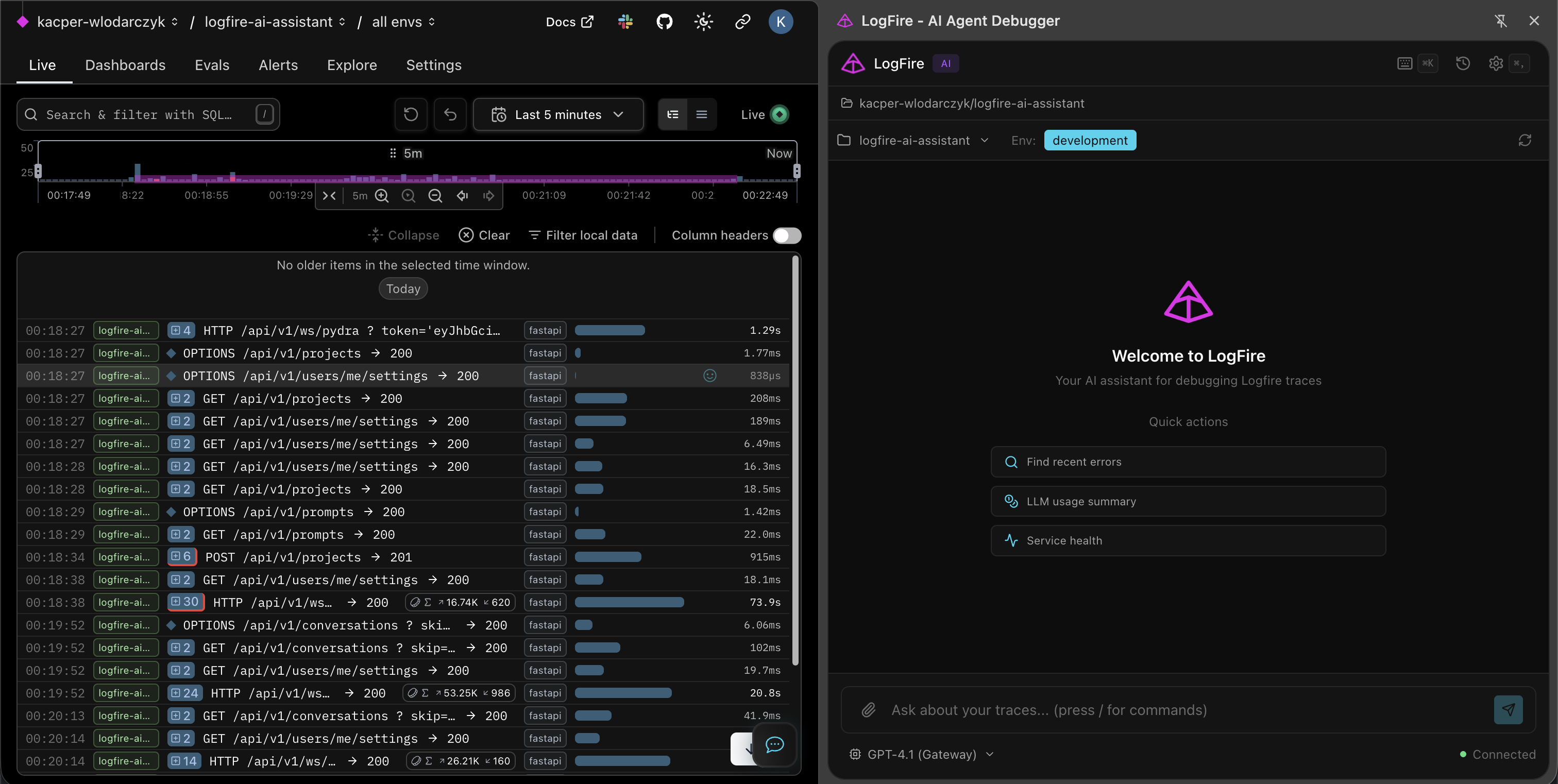
Task: Enable the Column headers toggle
Action: [787, 236]
